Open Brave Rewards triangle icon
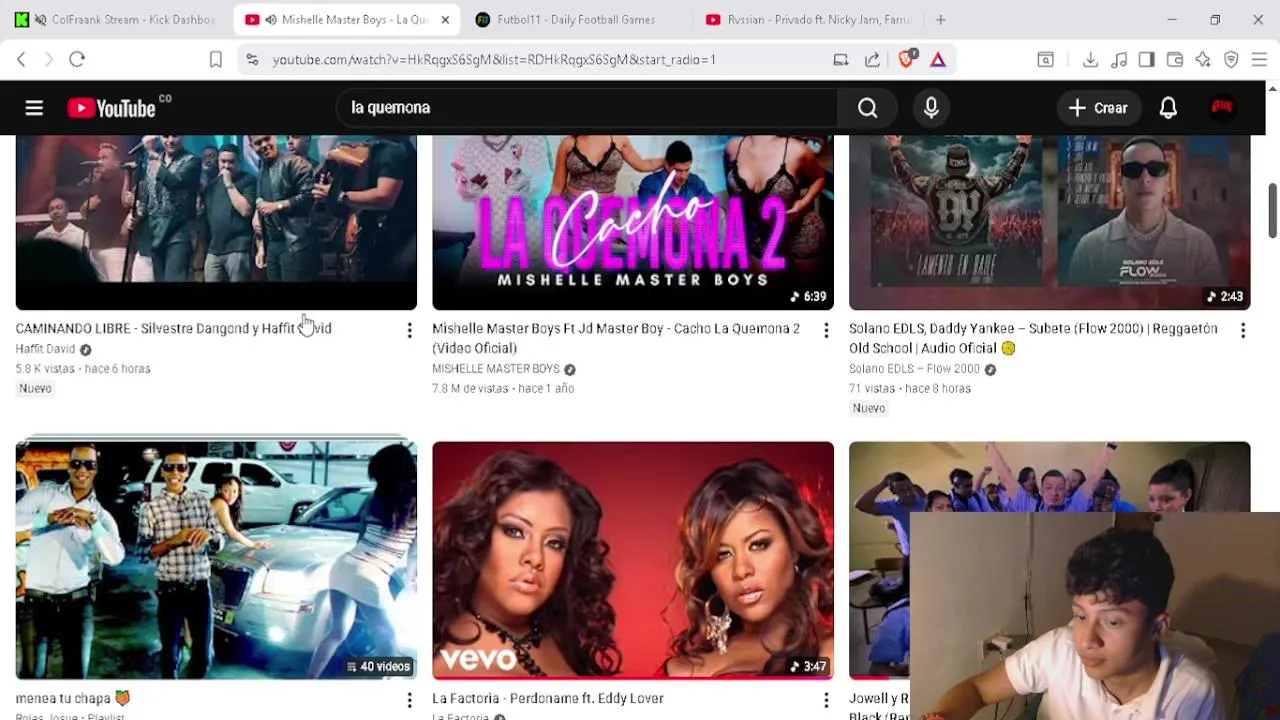This screenshot has height=720, width=1280. pos(938,60)
